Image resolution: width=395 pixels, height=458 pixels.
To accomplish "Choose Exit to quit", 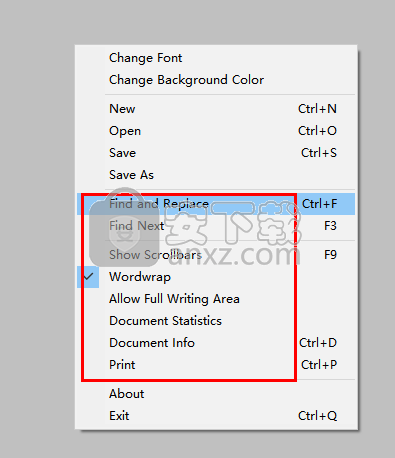I will coord(216,416).
